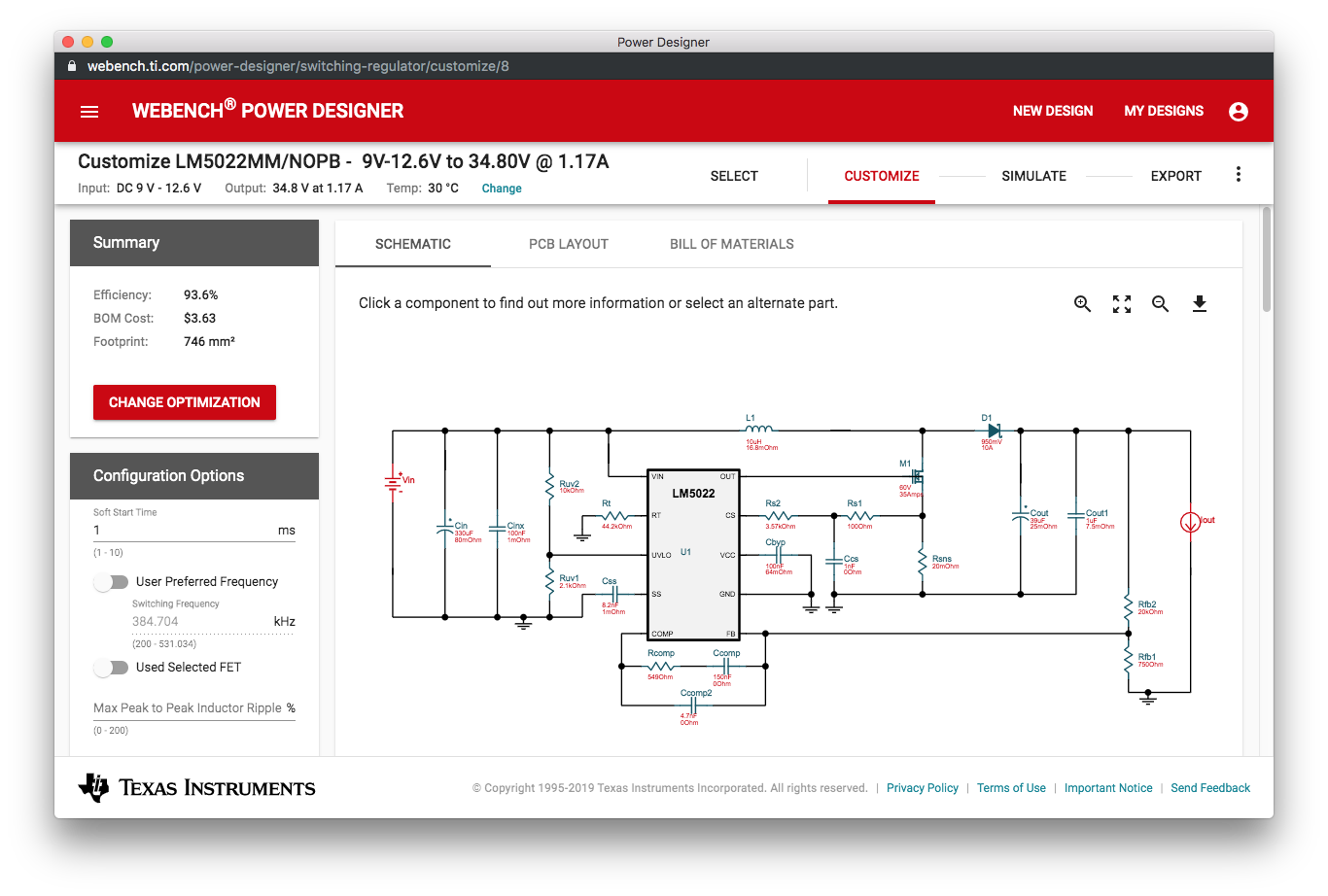Select the Rfb2 feedback resistor symbol
This screenshot has height=896, width=1328.
pos(1129,607)
